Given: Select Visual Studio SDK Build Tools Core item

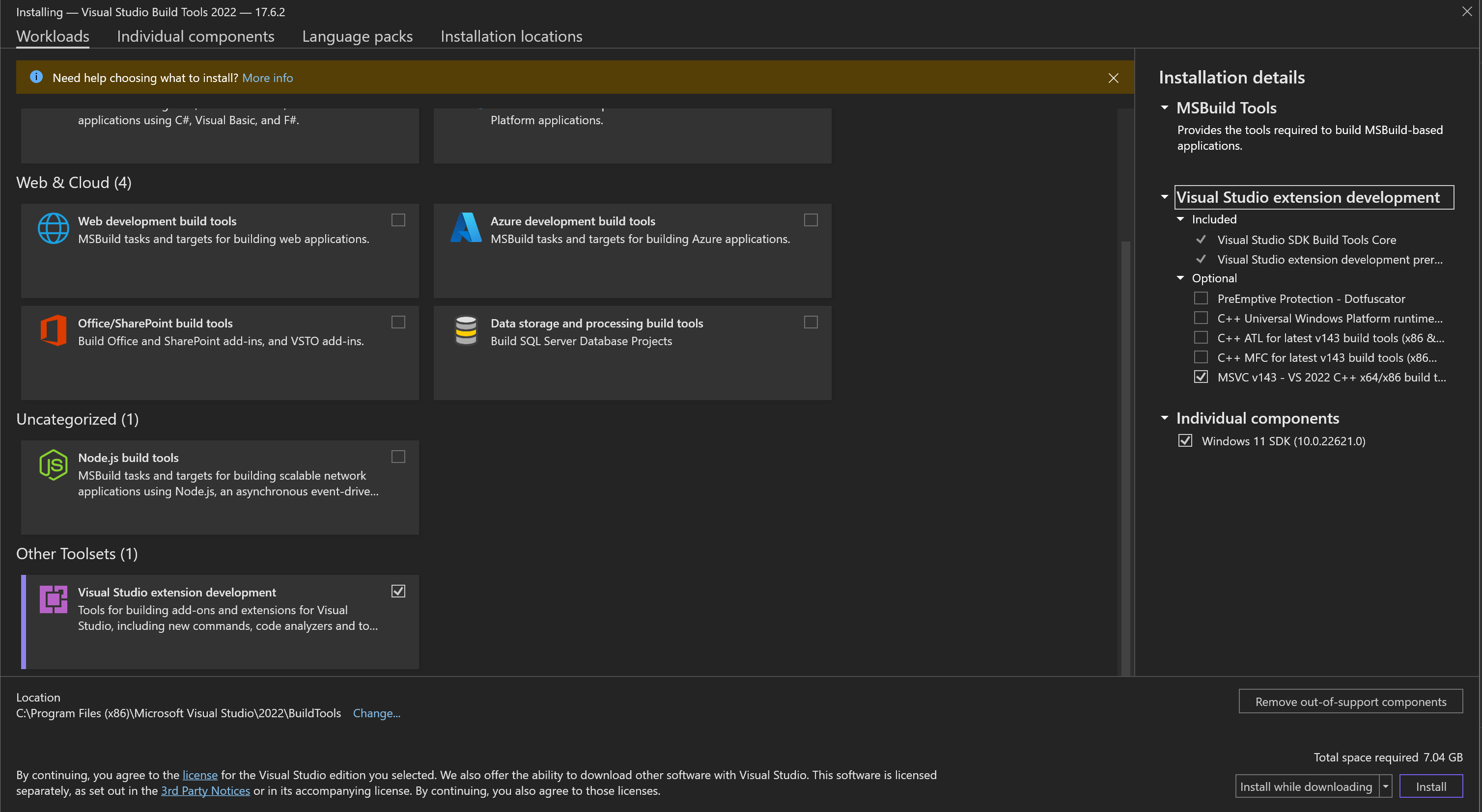Looking at the screenshot, I should tap(1306, 240).
